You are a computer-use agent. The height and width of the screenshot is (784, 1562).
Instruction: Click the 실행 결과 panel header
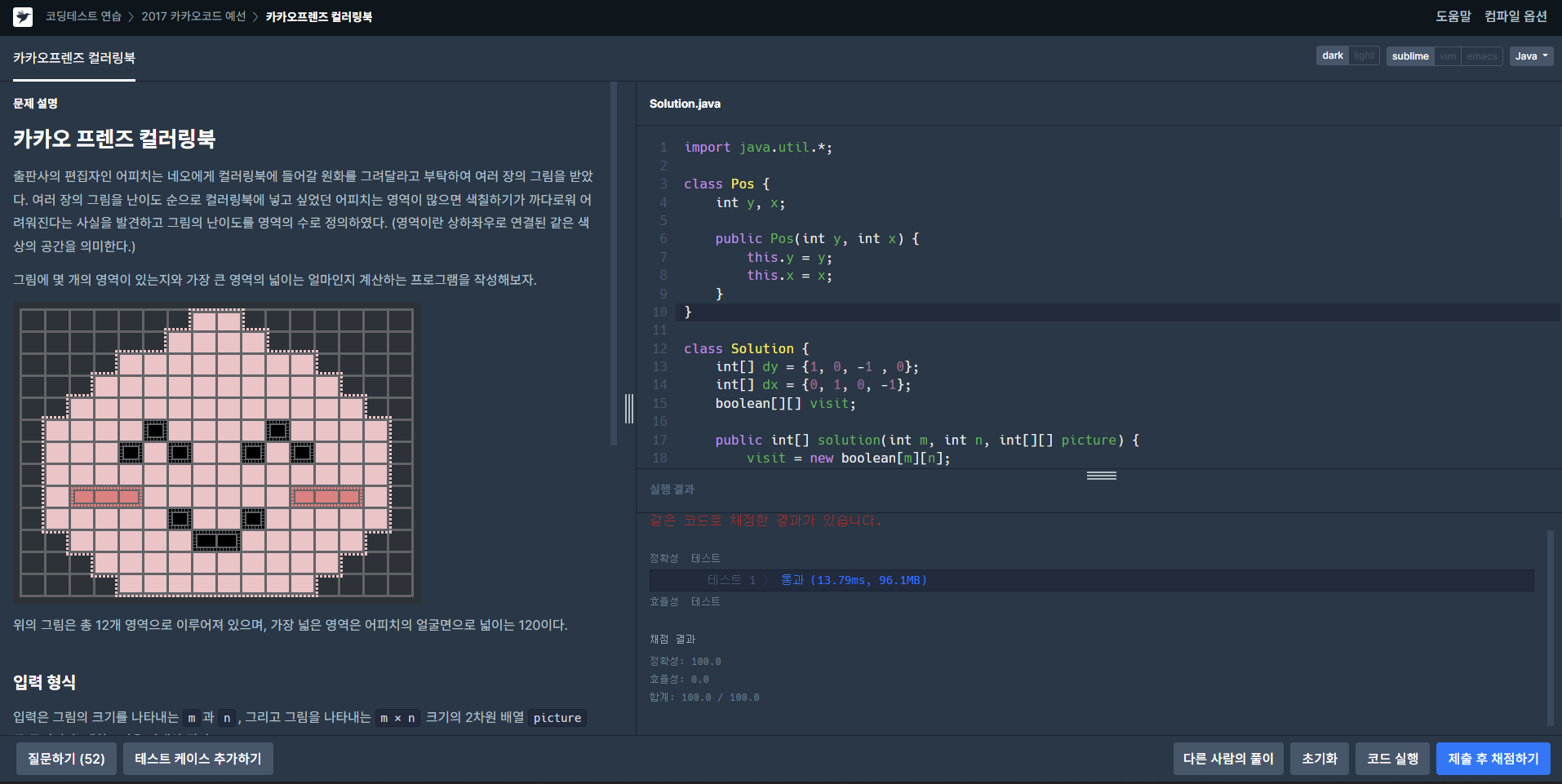(x=672, y=489)
